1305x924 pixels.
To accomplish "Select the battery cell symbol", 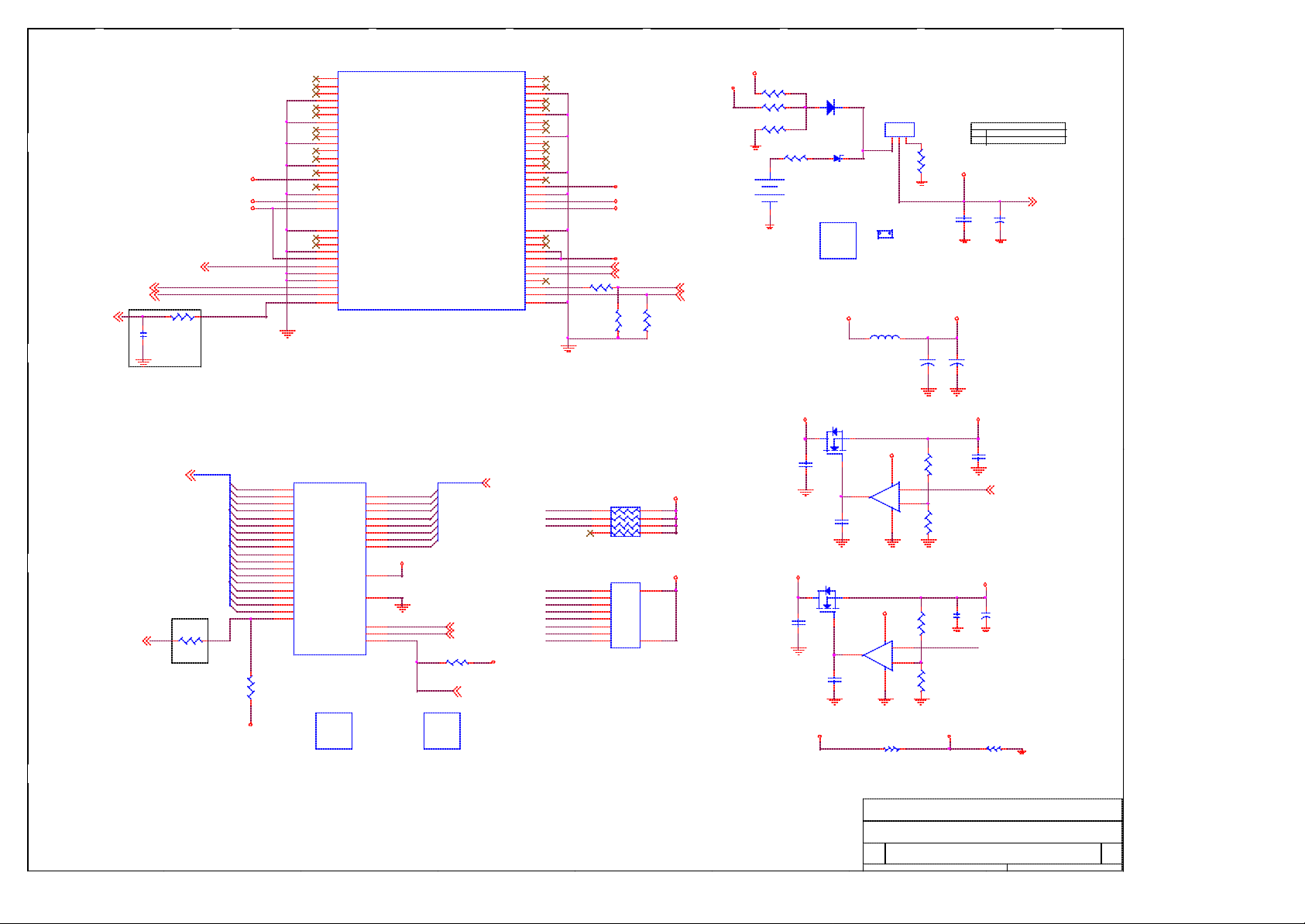I will tap(769, 191).
